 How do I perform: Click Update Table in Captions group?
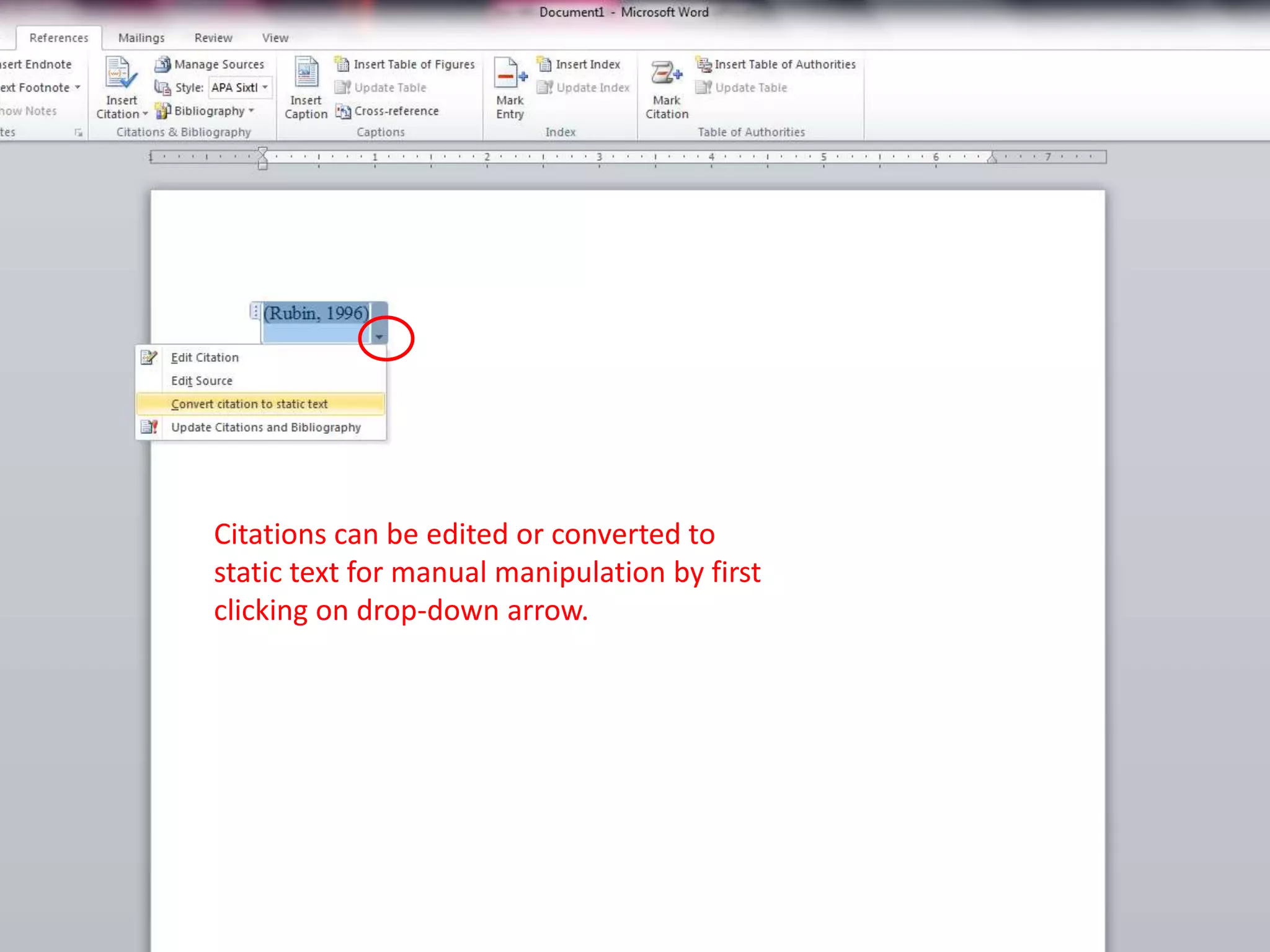(x=381, y=87)
